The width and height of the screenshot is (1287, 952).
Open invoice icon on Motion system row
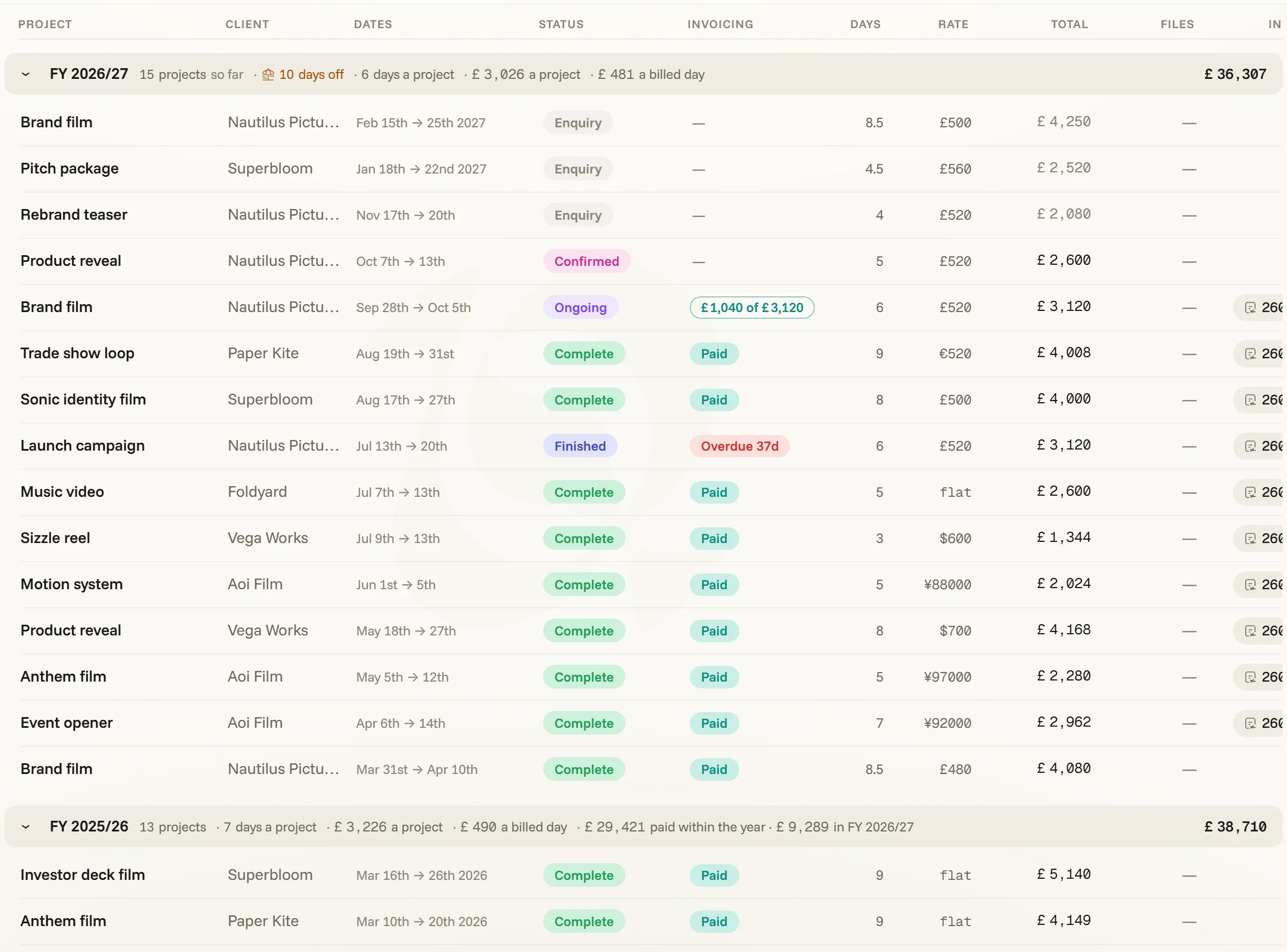(1250, 585)
